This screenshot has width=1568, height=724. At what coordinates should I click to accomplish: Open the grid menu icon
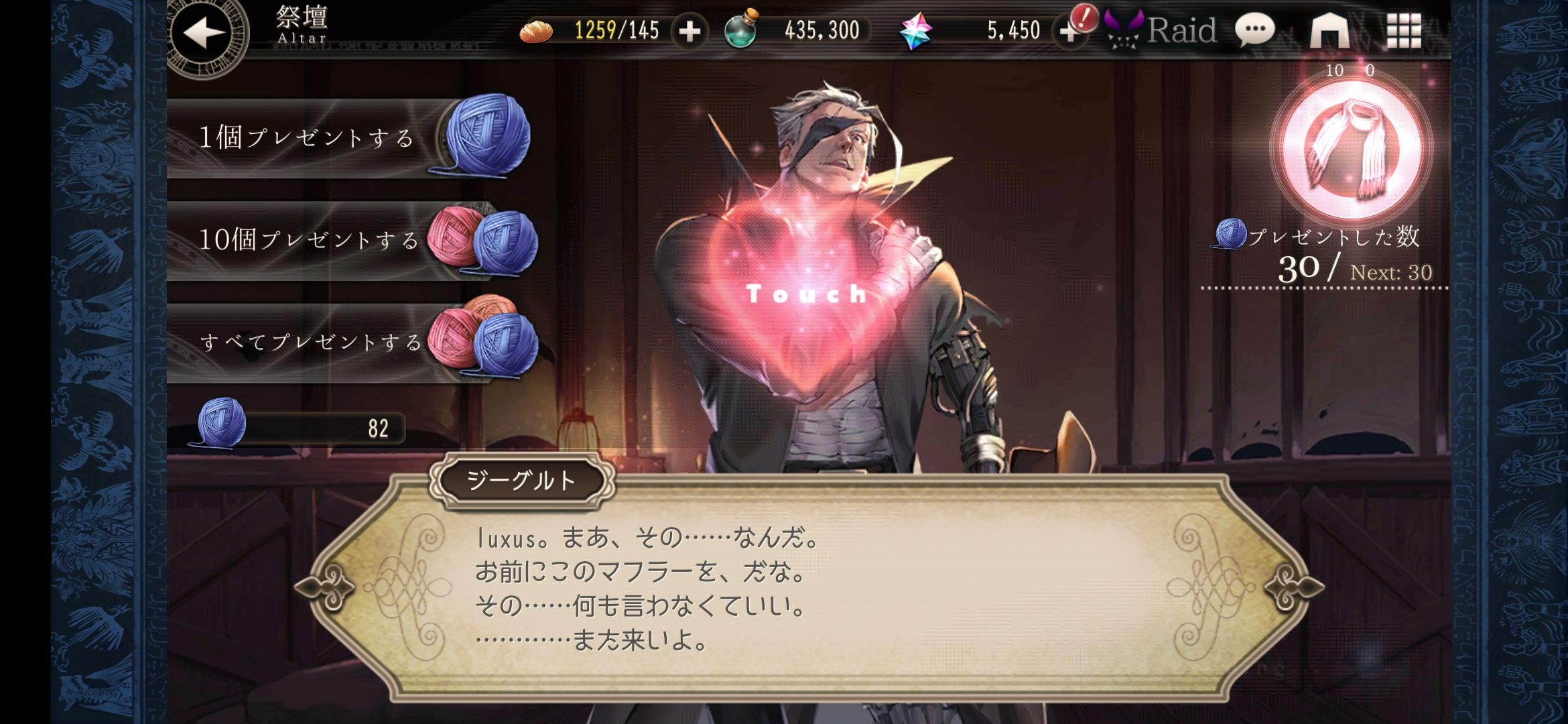coord(1403,31)
